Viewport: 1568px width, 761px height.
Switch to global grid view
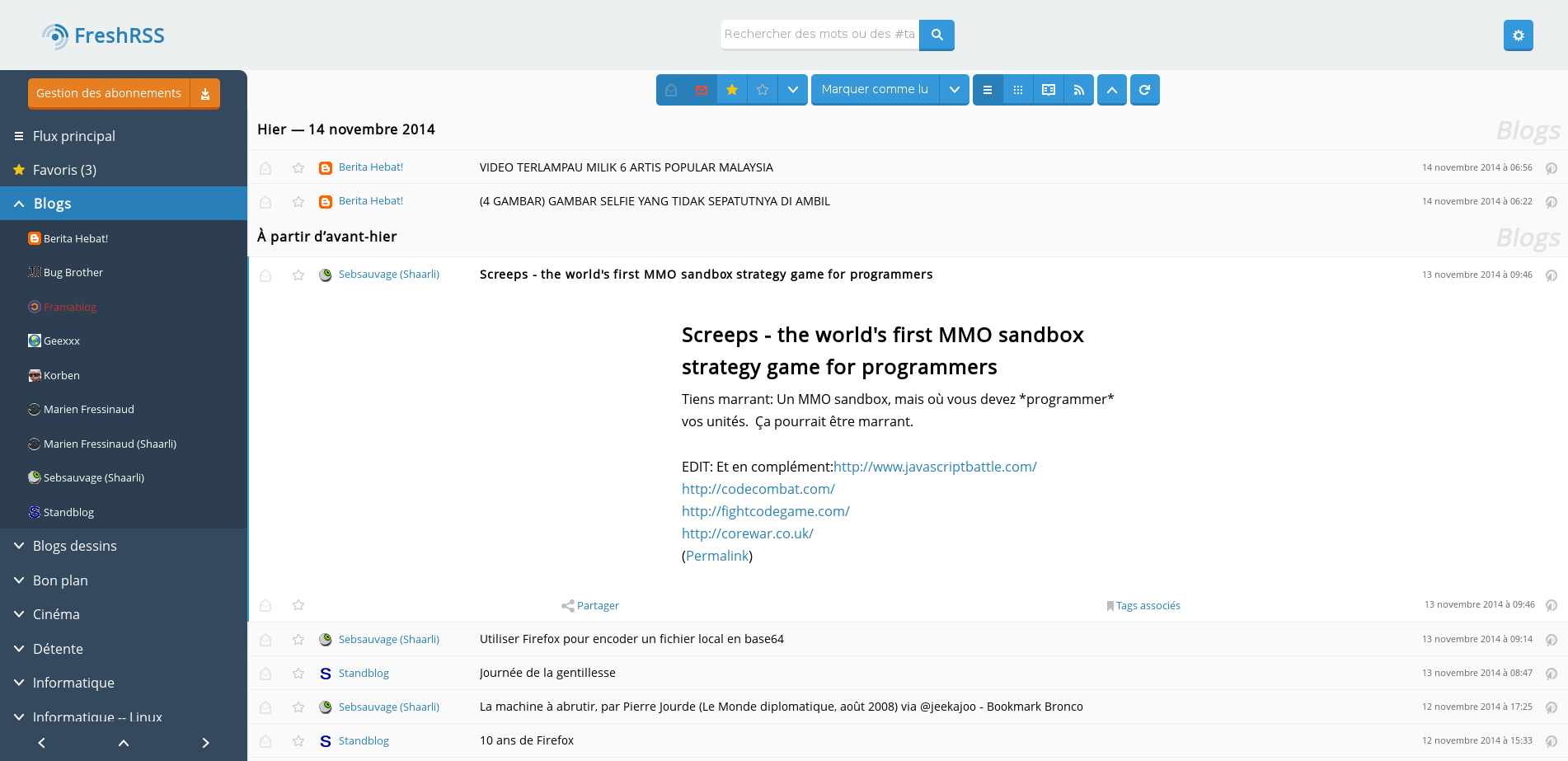click(1018, 90)
